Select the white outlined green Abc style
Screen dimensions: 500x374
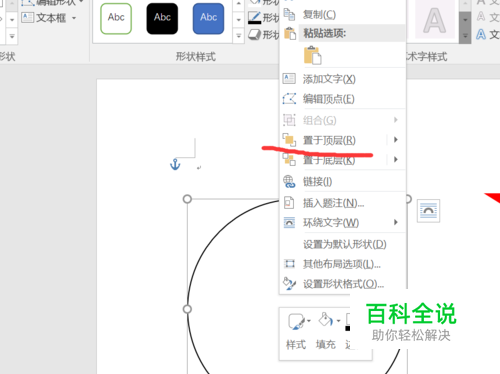coord(116,19)
